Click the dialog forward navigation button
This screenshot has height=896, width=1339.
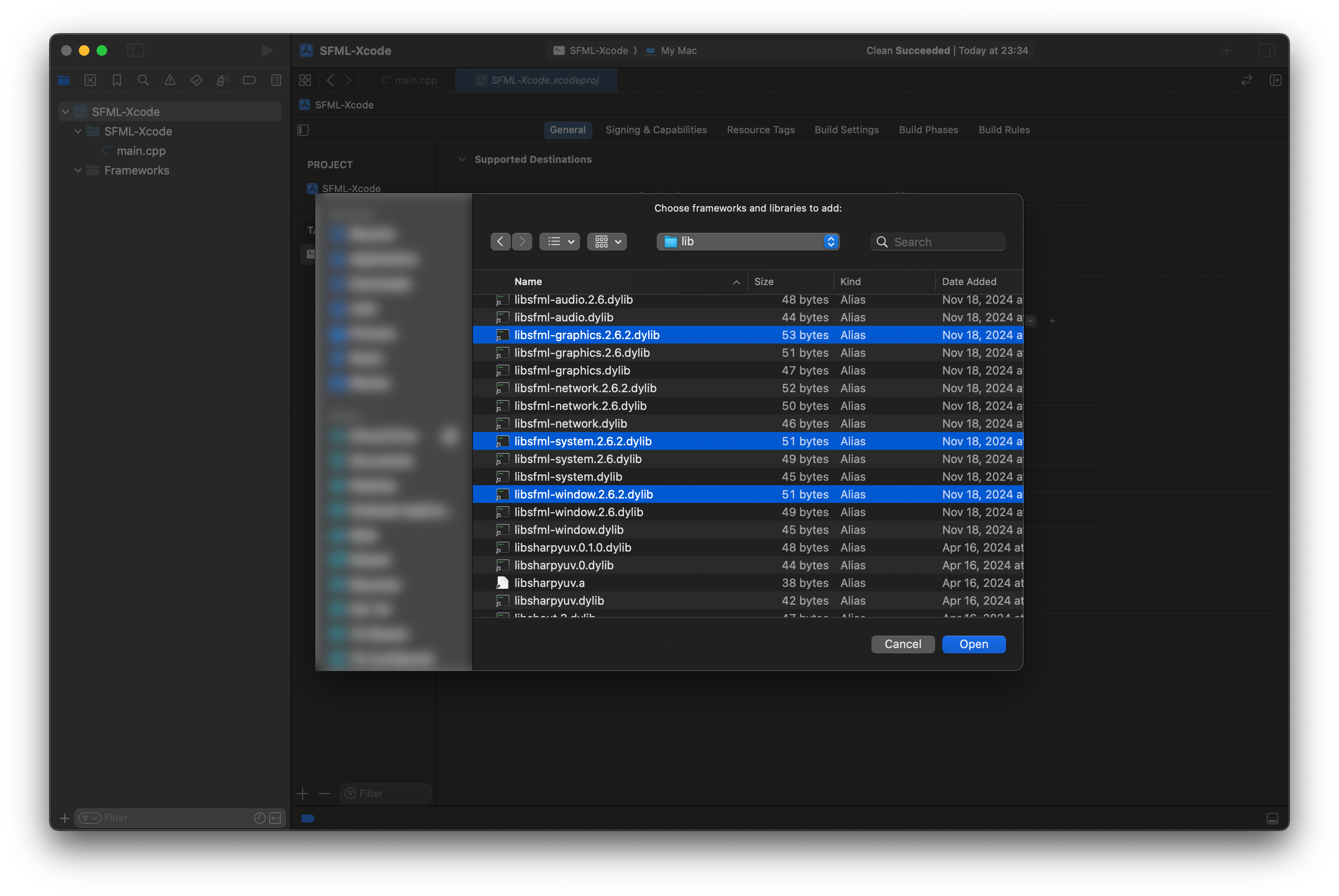(522, 242)
